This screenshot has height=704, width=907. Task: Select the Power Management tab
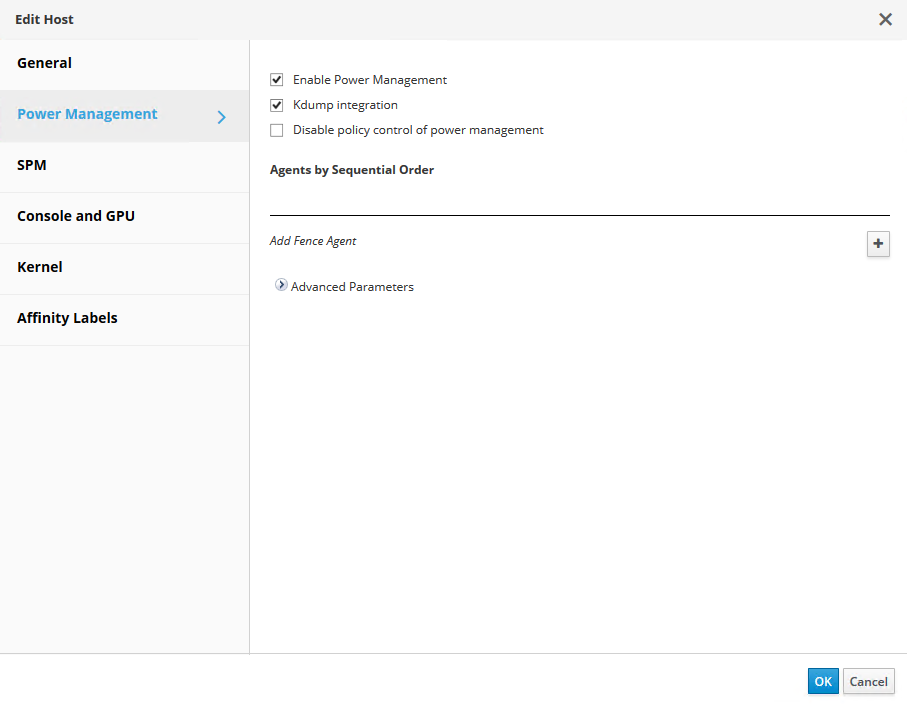tap(87, 114)
